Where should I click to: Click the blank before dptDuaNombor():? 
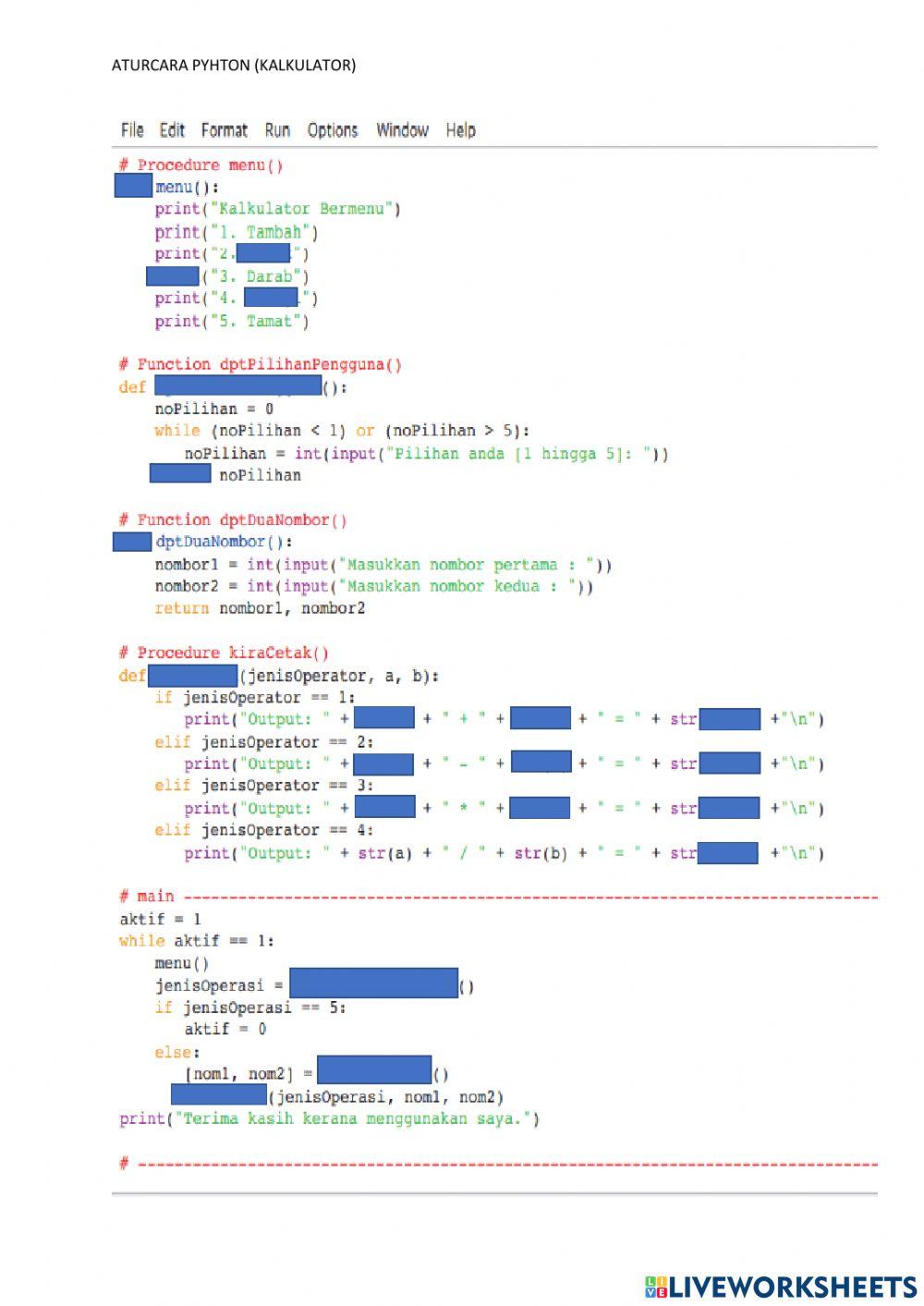(132, 542)
